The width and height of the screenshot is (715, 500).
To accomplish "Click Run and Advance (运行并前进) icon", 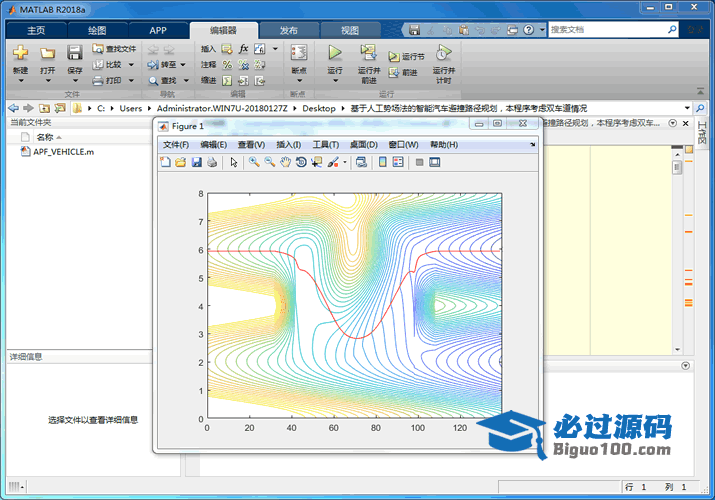I will (368, 53).
